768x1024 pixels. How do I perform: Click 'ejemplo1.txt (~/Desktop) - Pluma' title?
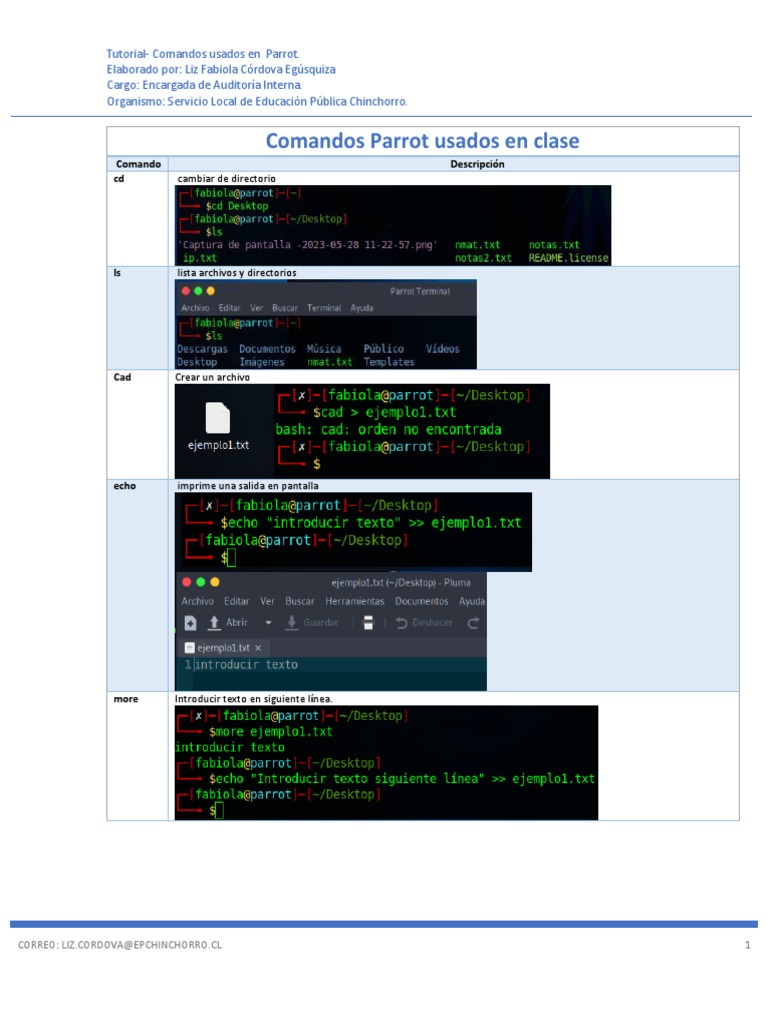(400, 582)
